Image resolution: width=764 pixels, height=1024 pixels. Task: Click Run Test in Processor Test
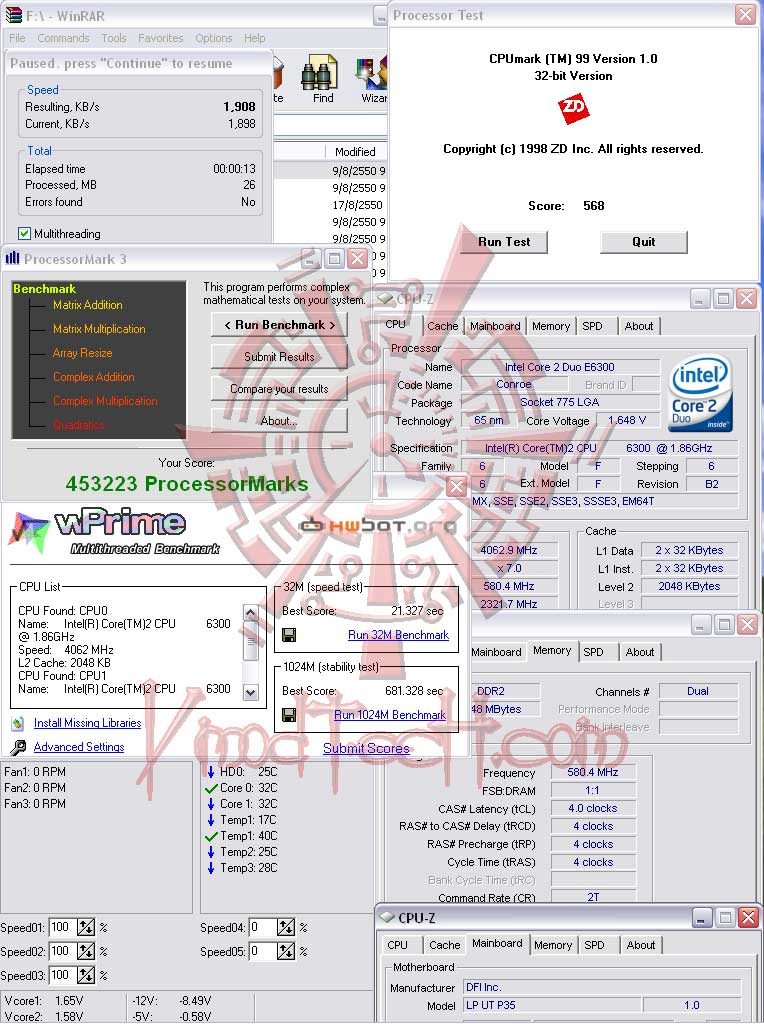point(504,242)
